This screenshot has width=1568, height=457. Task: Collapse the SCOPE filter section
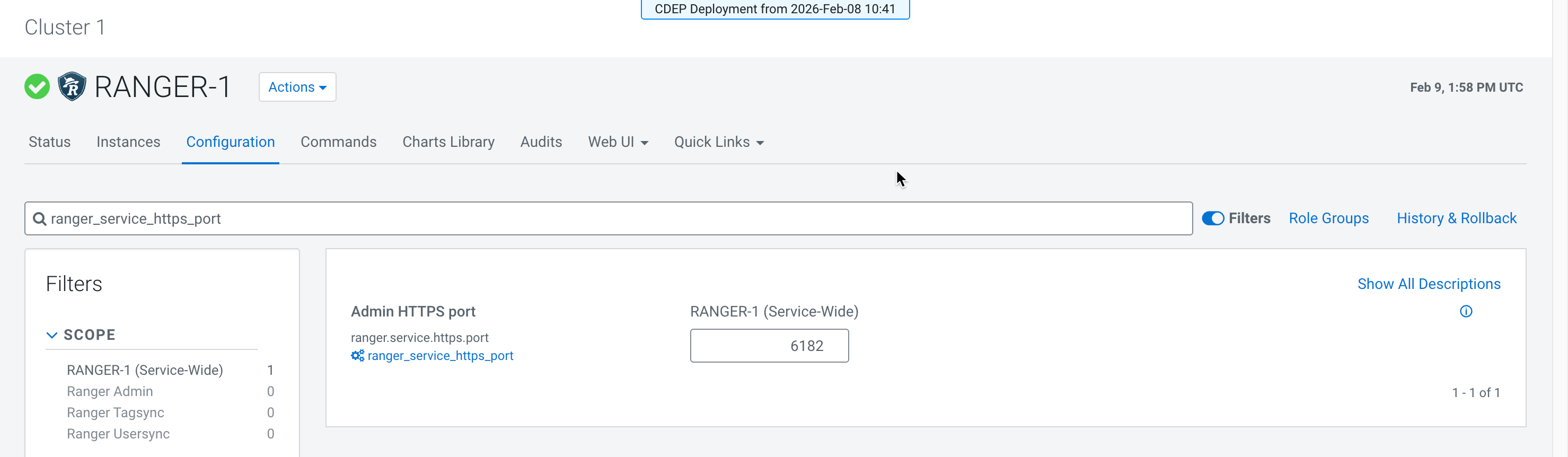(x=52, y=335)
